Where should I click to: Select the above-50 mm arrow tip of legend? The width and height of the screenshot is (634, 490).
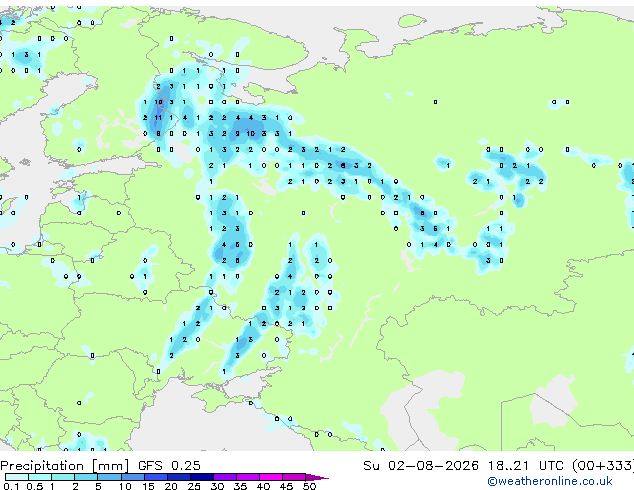click(317, 477)
